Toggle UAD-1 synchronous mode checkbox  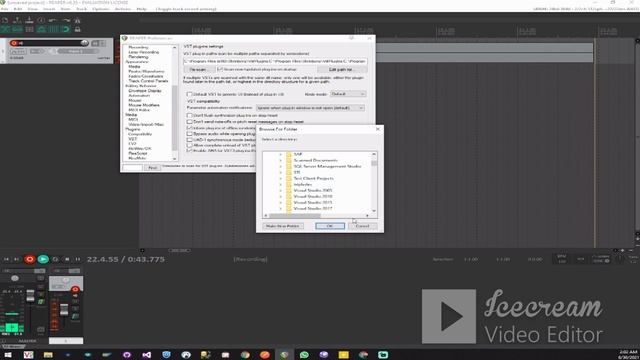[189, 140]
